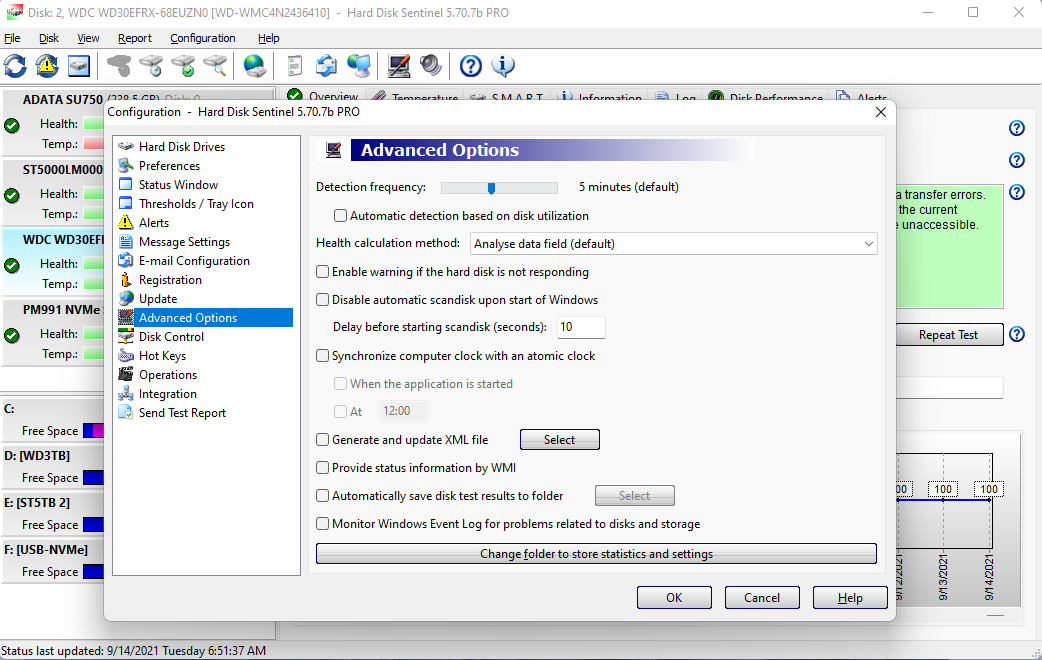This screenshot has width=1042, height=660.
Task: Click the application icon in the title bar
Action: 14,12
